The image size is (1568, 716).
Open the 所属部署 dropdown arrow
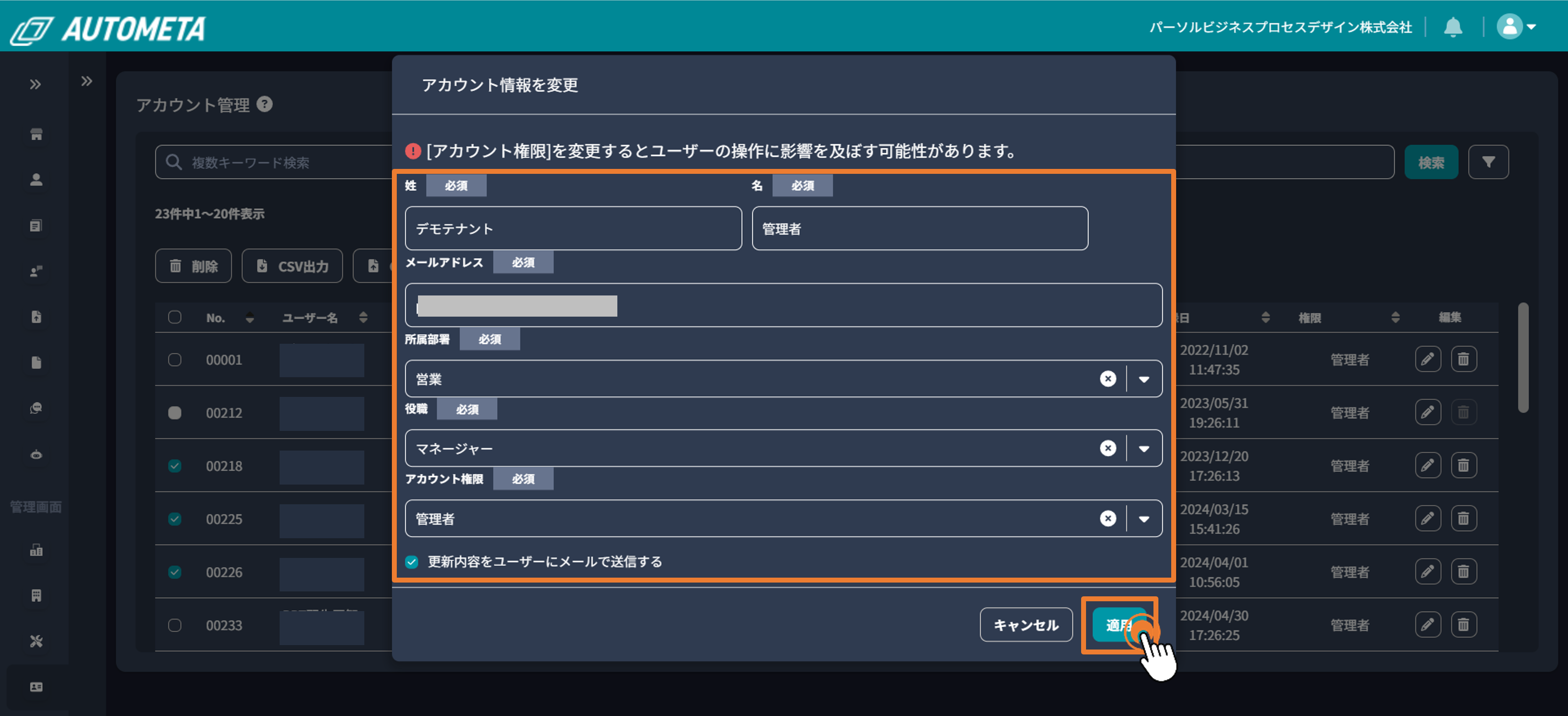[x=1144, y=379]
